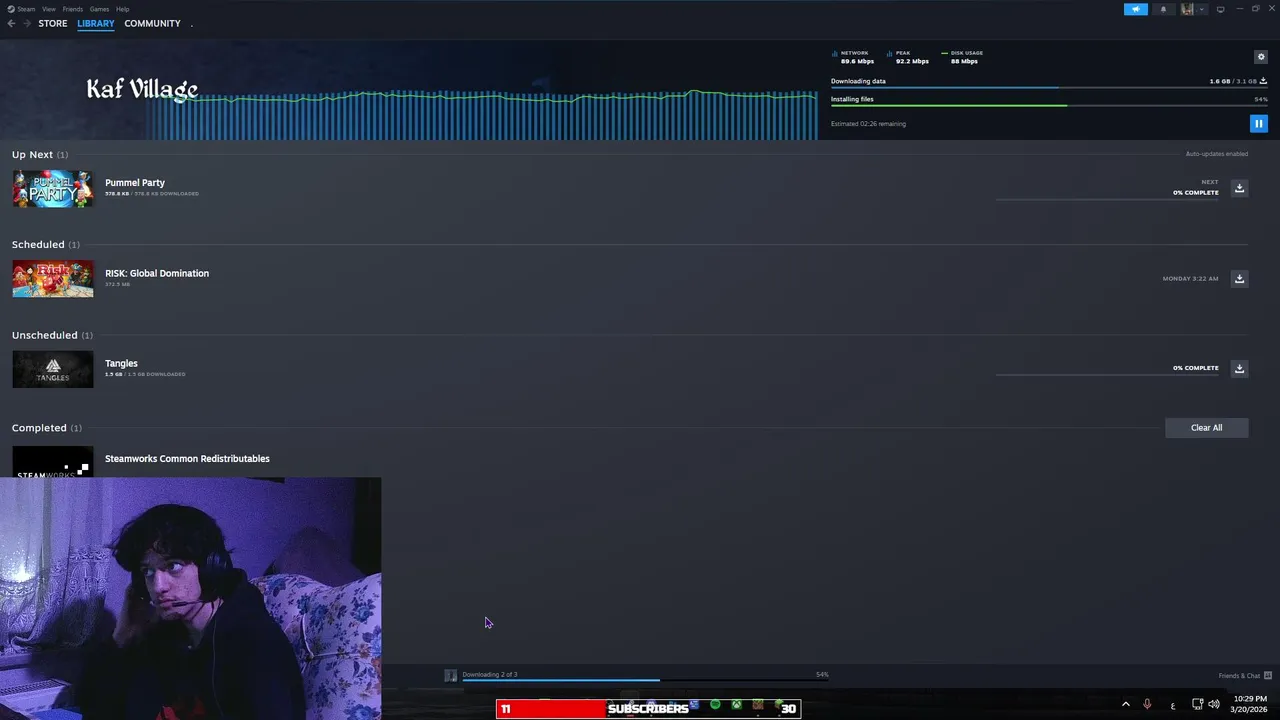Click the Installing files progress bar

[x=1049, y=105]
